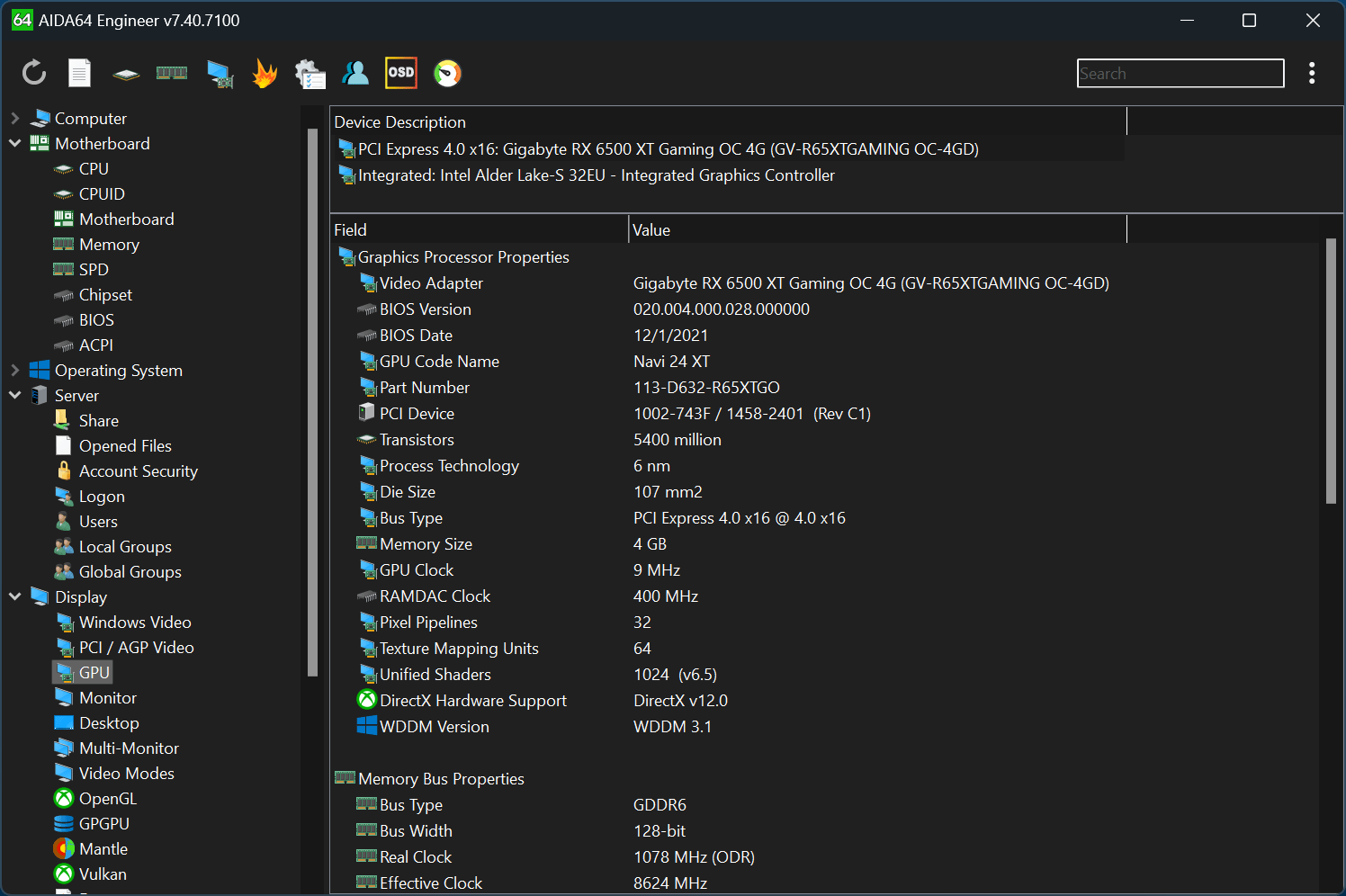Collapse the Motherboard tree node
The image size is (1346, 896).
coord(14,143)
